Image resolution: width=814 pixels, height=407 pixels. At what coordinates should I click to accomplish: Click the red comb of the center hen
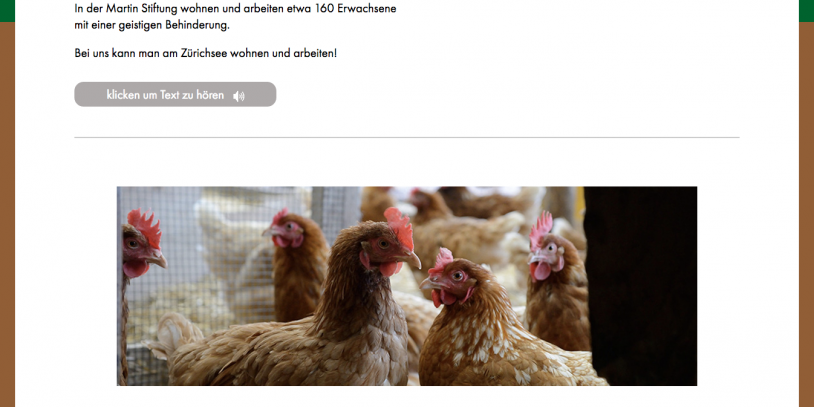pyautogui.click(x=400, y=227)
